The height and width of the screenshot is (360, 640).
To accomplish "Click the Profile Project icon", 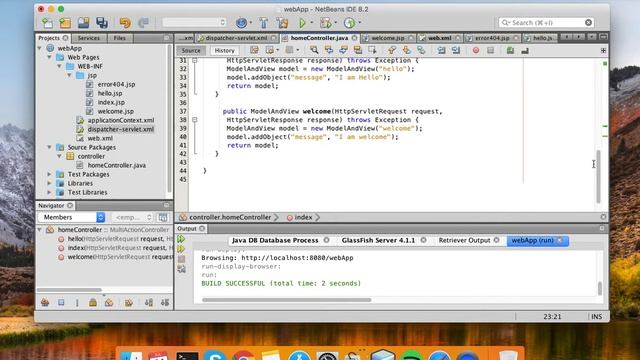I will coord(349,22).
